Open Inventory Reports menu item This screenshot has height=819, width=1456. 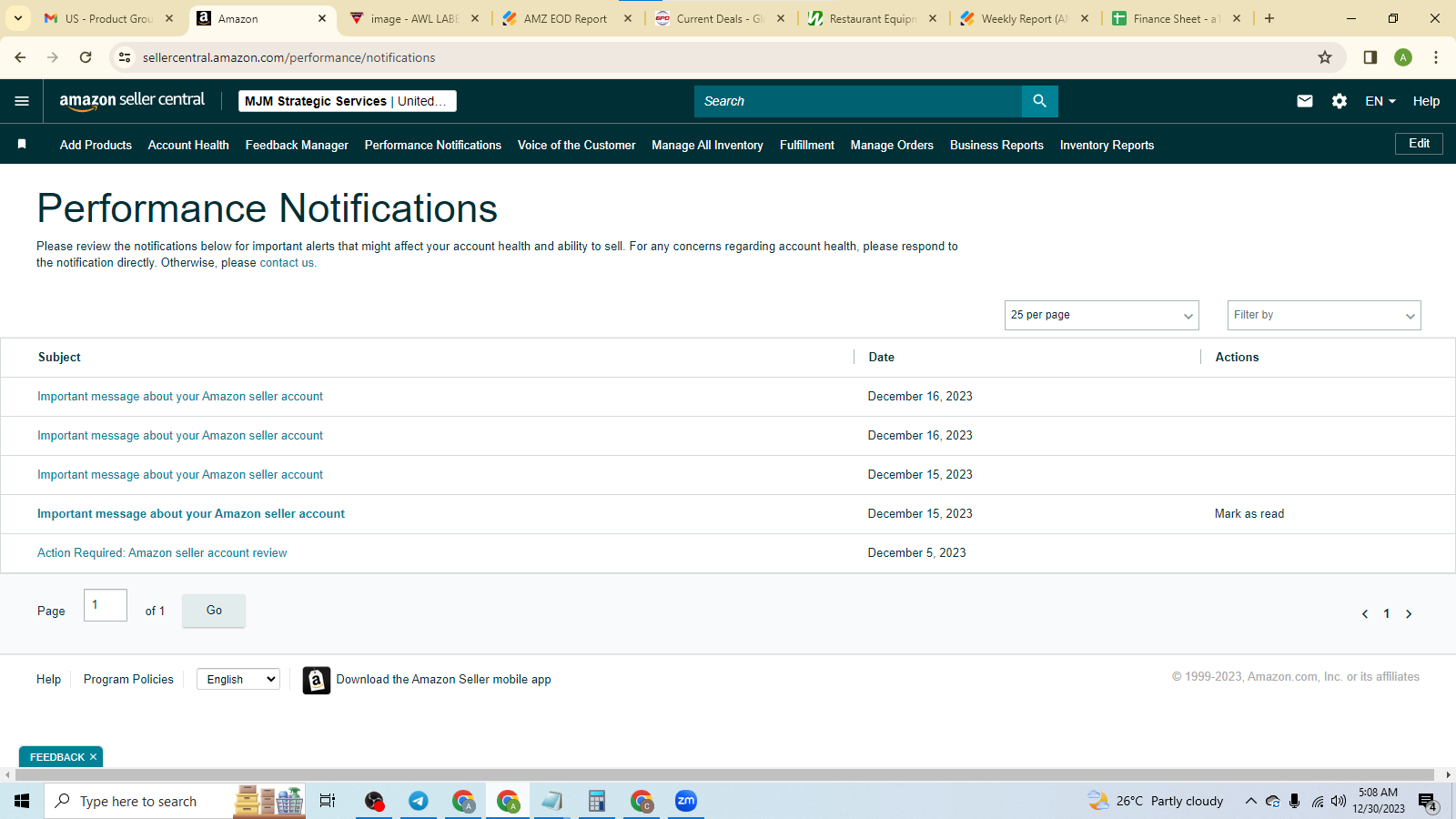1107,145
